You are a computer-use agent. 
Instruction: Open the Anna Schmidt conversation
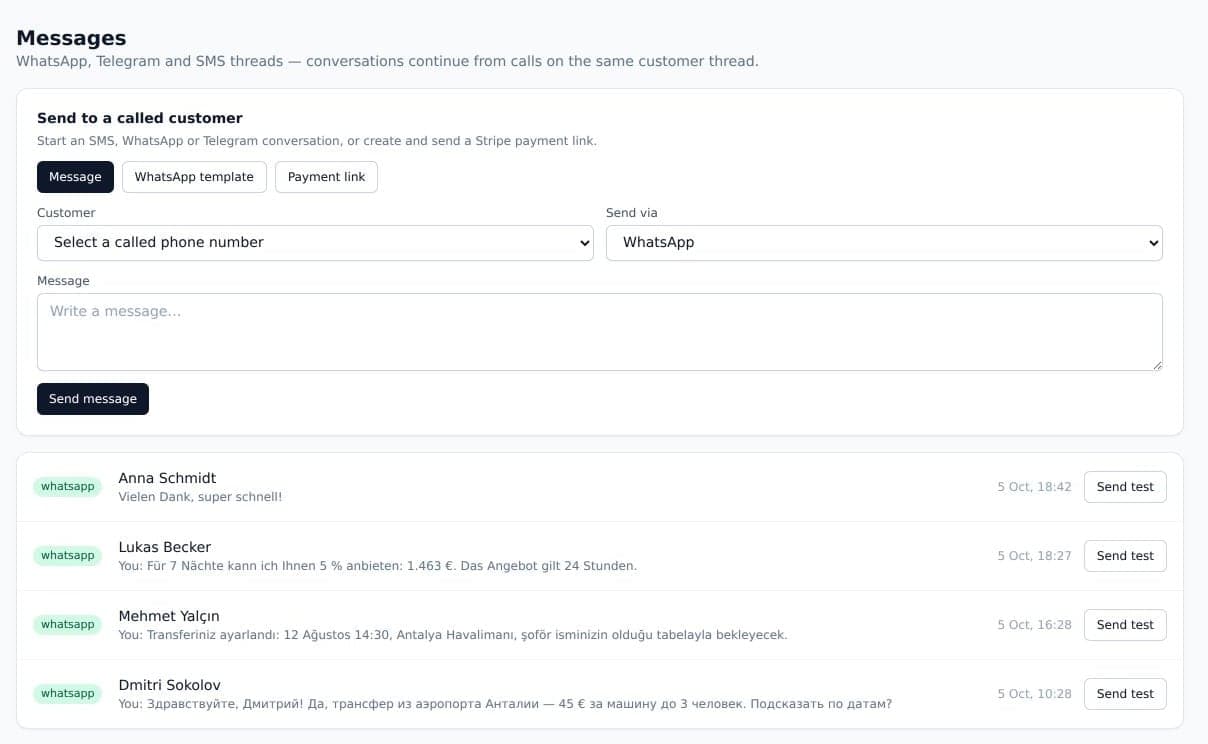click(x=600, y=487)
